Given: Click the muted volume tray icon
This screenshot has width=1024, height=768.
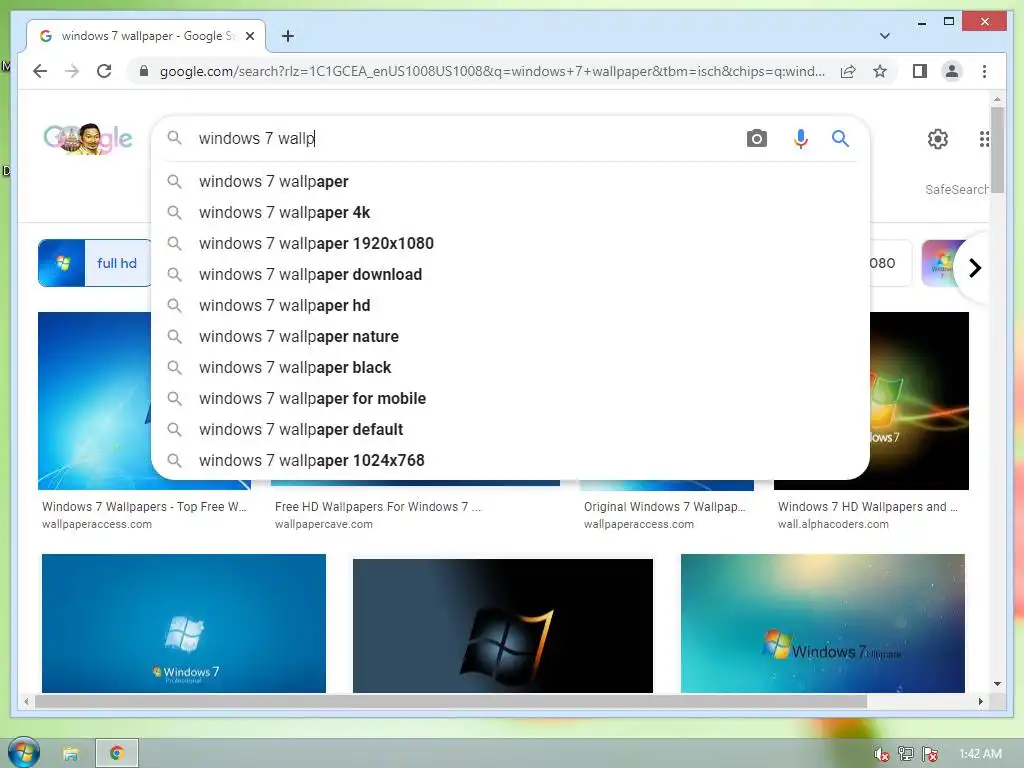Looking at the screenshot, I should [x=881, y=754].
